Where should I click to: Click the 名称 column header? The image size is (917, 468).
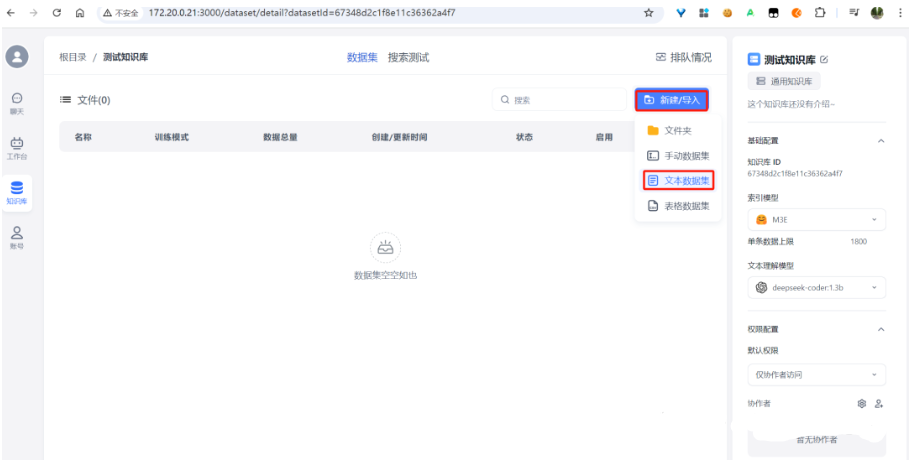tap(83, 137)
